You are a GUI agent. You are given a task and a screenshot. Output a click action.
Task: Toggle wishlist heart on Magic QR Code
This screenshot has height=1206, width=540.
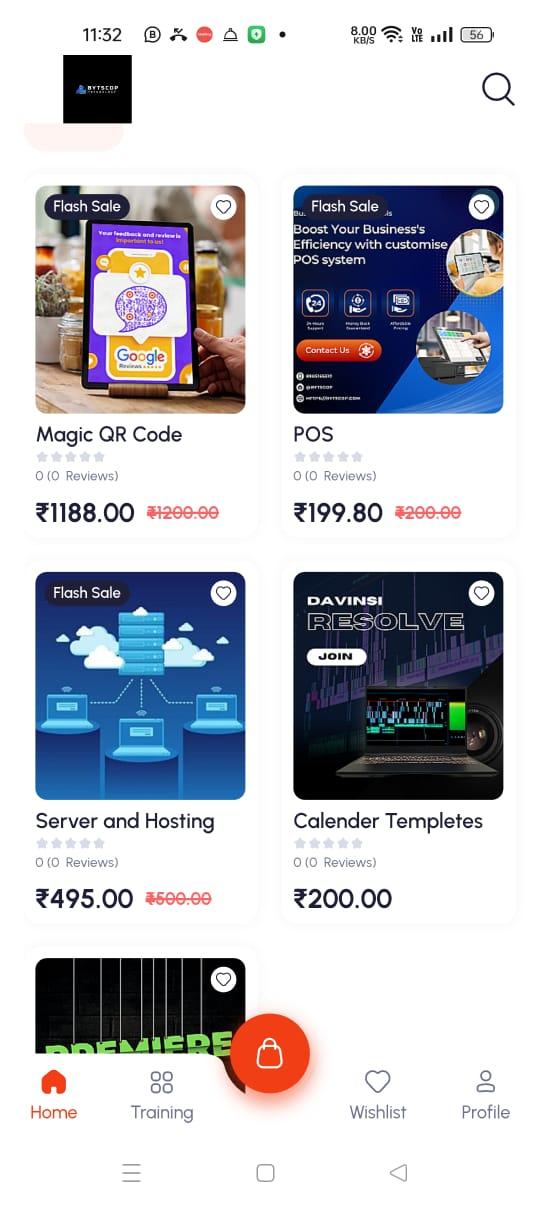[x=224, y=207]
